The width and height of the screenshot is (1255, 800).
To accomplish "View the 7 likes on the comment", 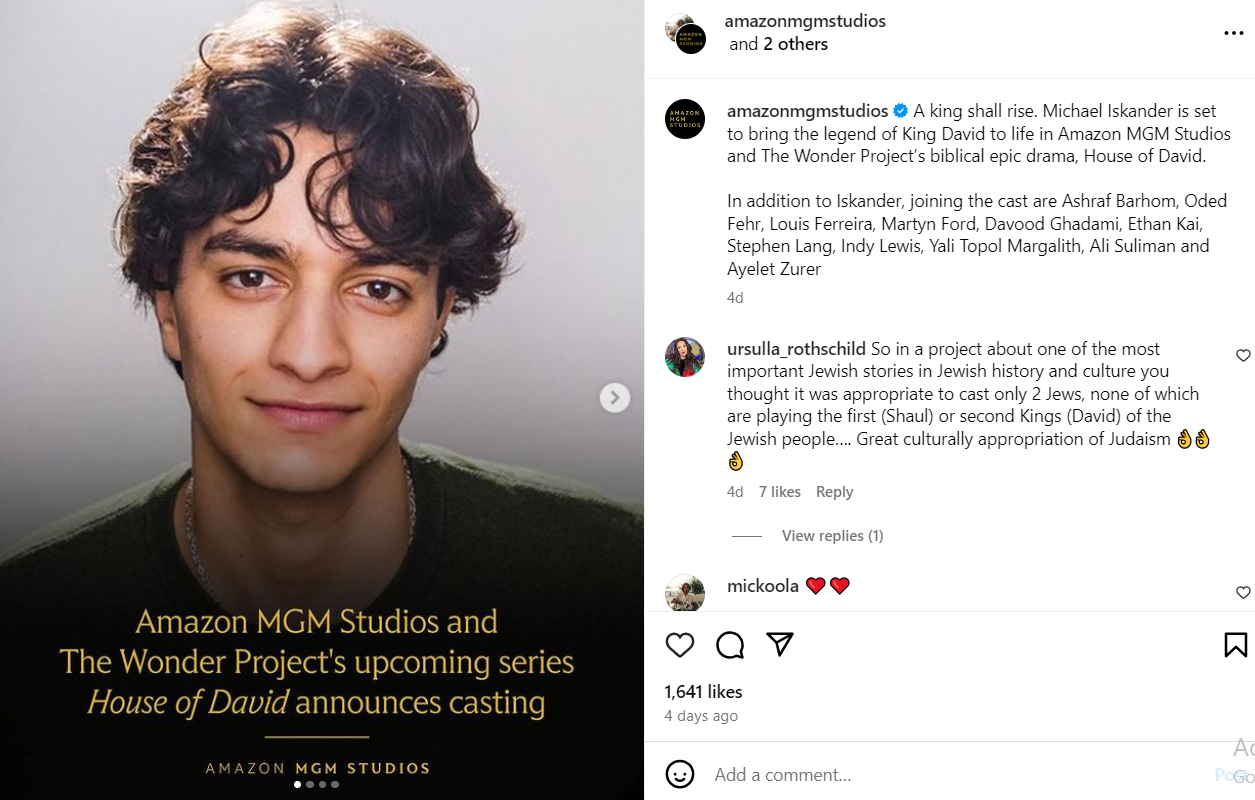I will tap(779, 492).
